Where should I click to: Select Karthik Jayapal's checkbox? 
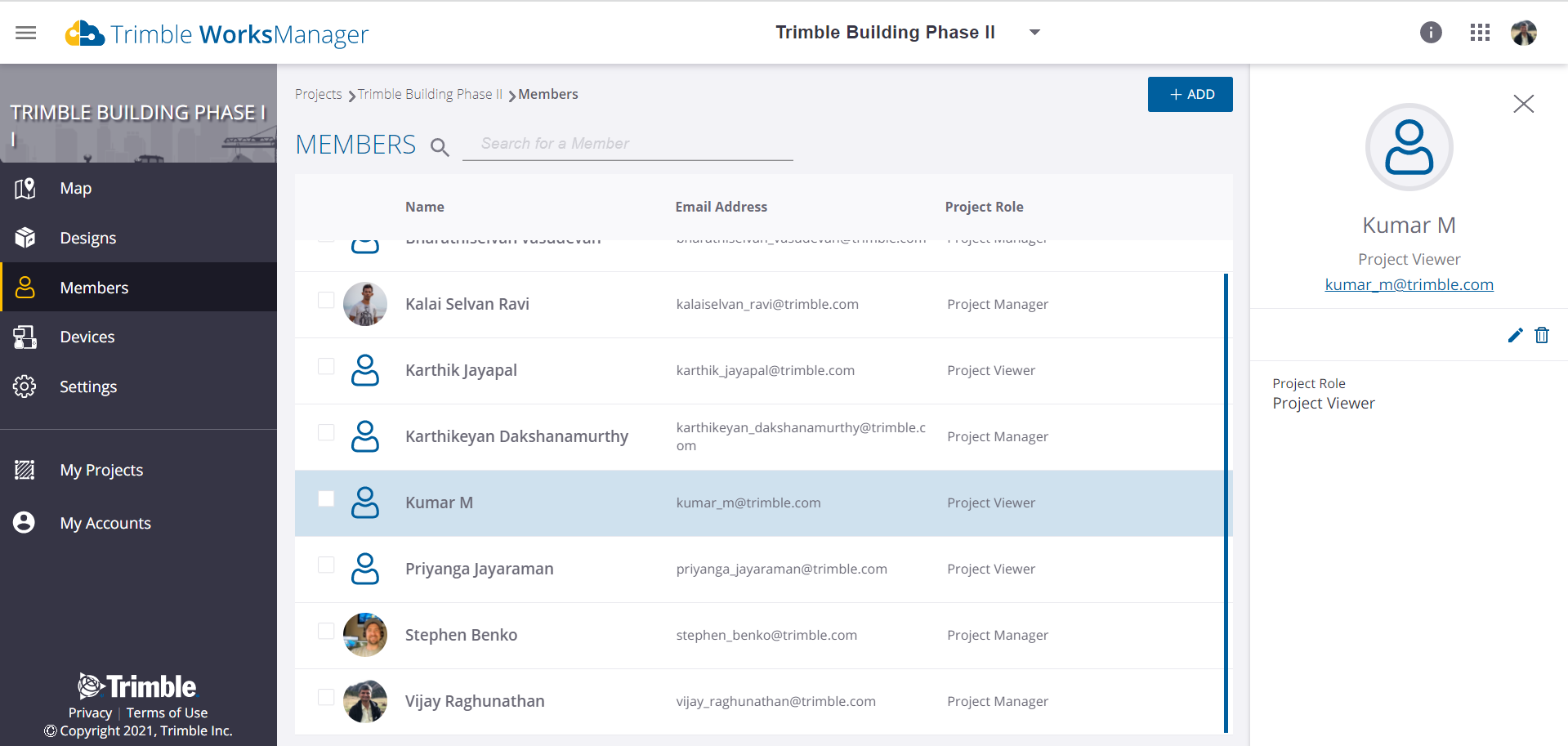(x=326, y=366)
